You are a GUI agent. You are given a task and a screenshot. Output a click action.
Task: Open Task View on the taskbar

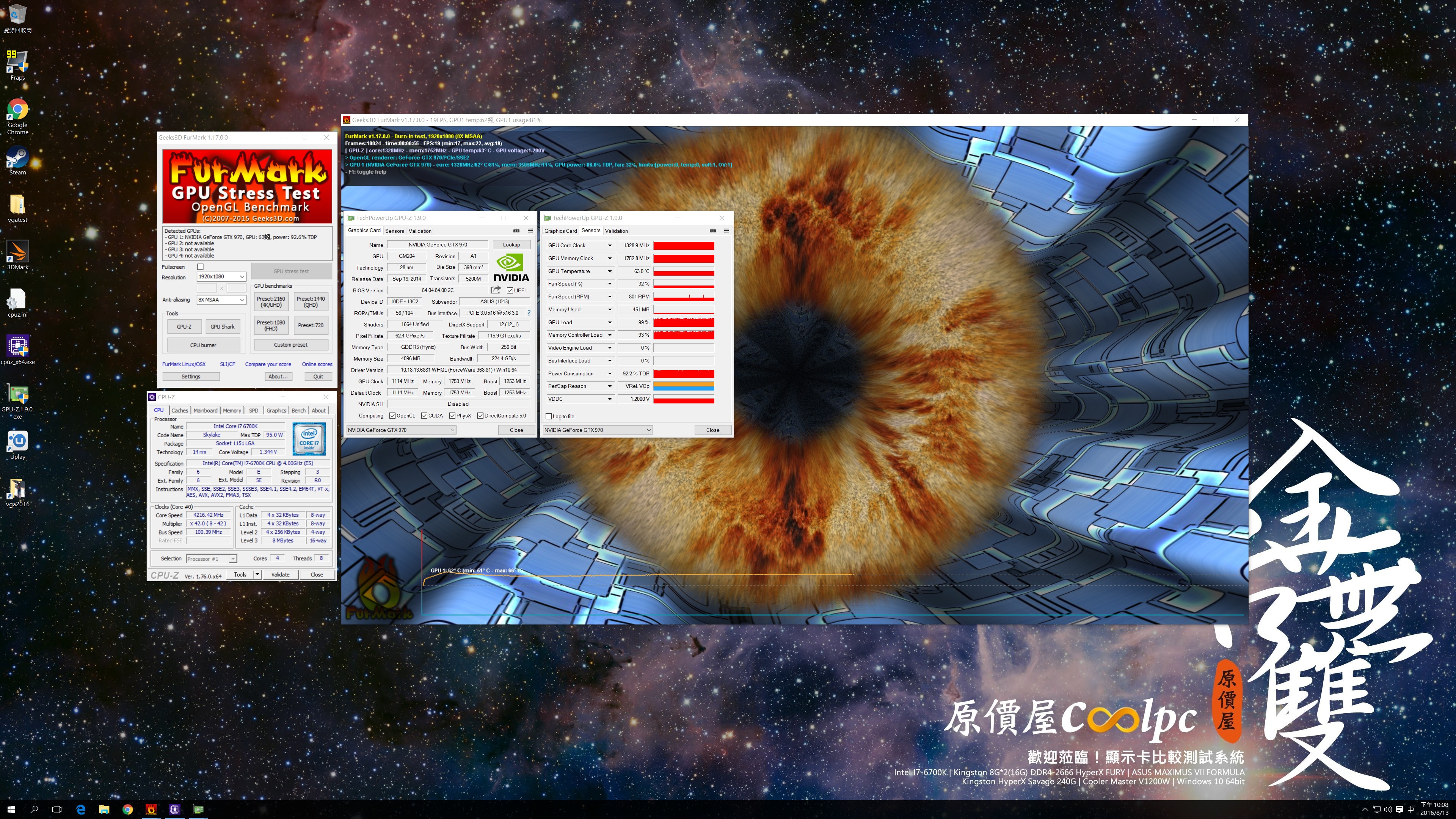(56, 810)
